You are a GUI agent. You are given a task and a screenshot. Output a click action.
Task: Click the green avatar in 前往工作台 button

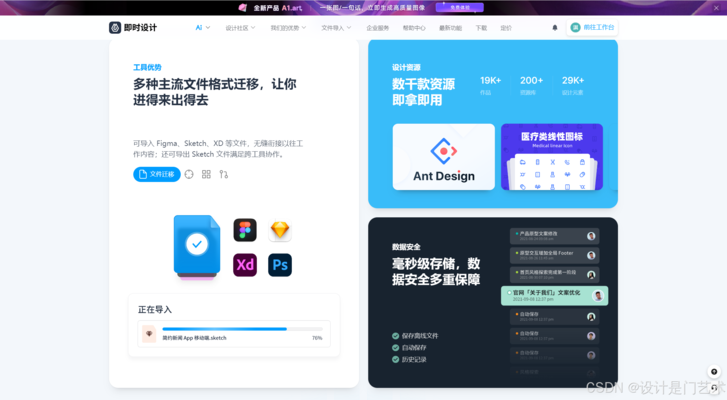(x=575, y=28)
